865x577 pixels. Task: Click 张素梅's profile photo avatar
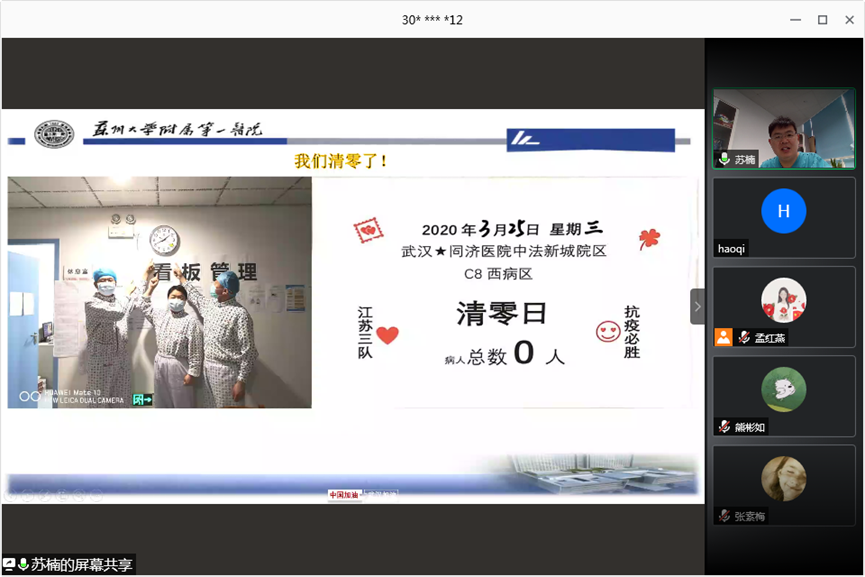[783, 478]
